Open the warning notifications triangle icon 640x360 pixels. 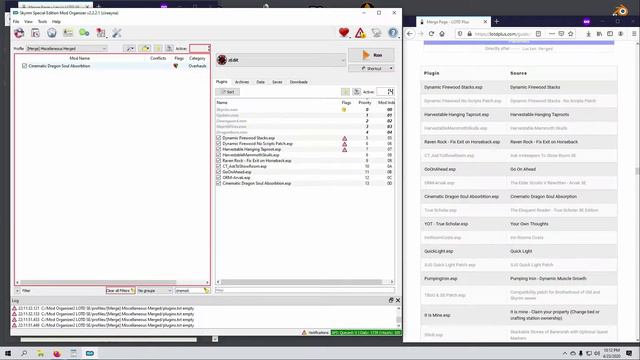click(360, 33)
